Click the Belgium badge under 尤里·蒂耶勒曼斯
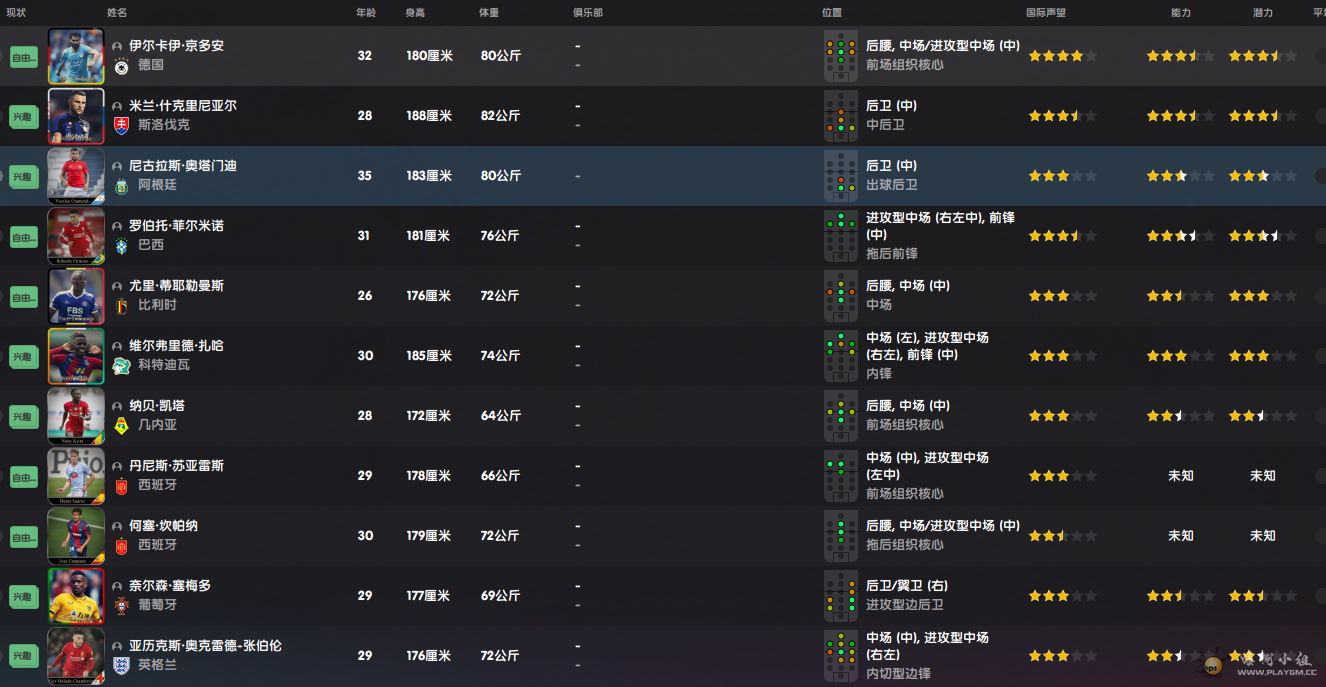Screen dimensions: 1326x687 [x=121, y=305]
